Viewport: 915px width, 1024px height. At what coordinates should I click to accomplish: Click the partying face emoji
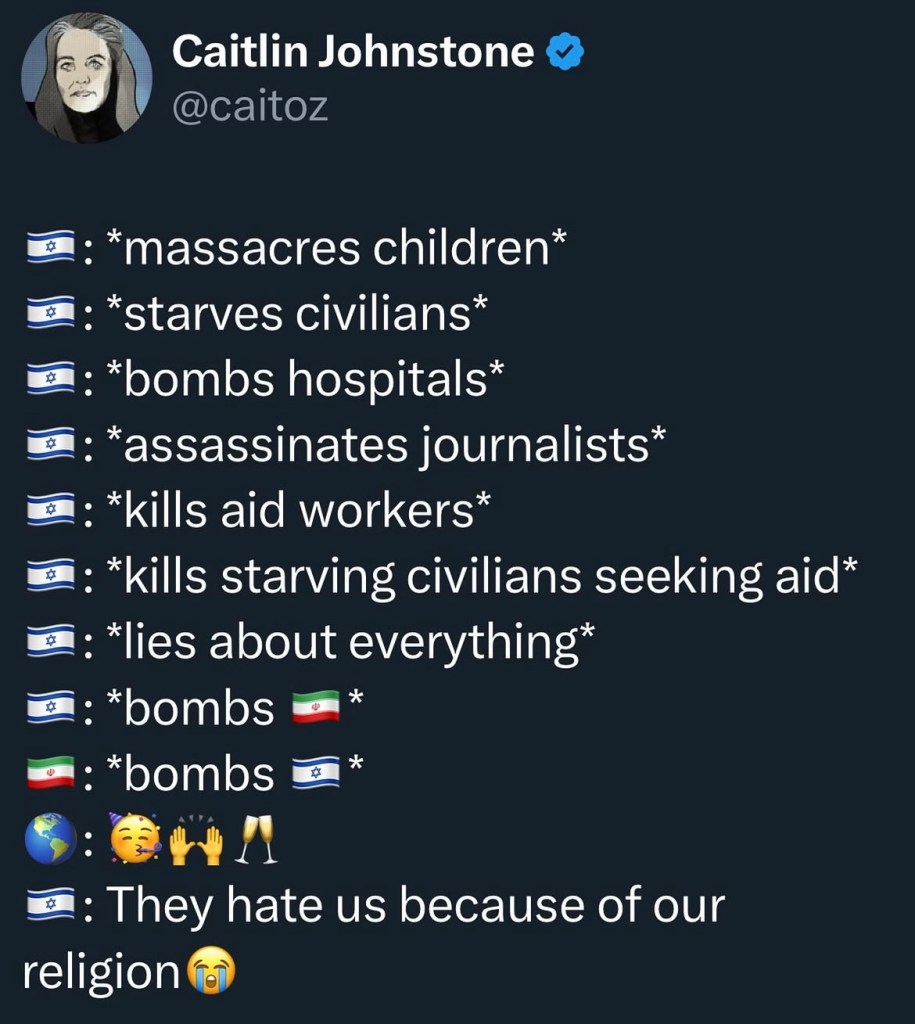(x=131, y=840)
